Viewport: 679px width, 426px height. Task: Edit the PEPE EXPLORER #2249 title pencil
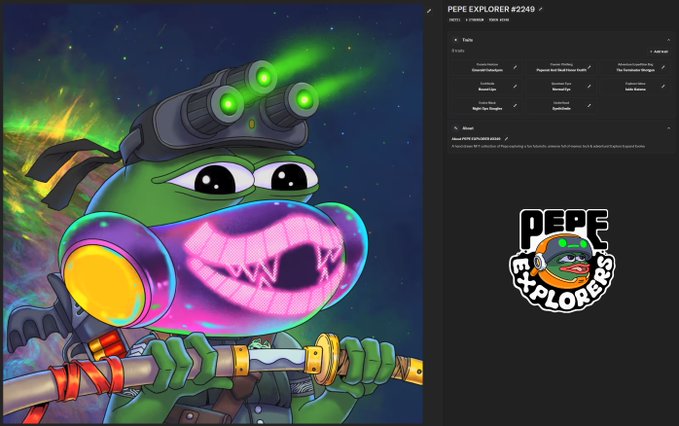pyautogui.click(x=540, y=9)
